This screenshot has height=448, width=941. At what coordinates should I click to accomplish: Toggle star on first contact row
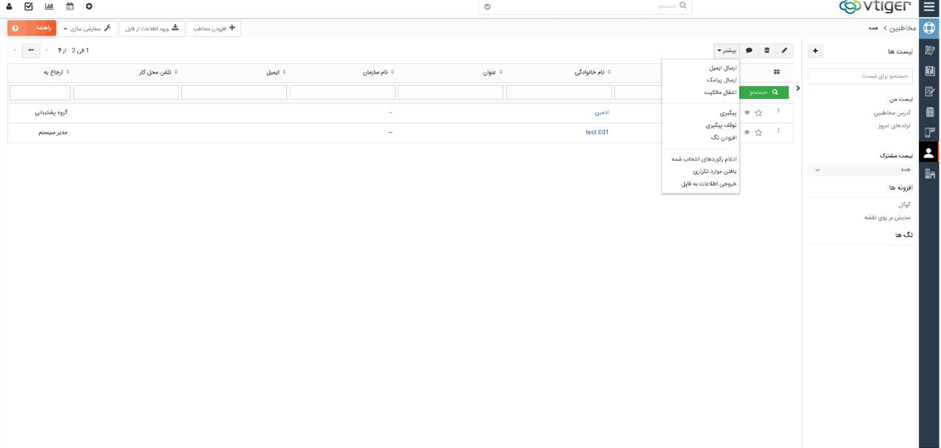(759, 113)
